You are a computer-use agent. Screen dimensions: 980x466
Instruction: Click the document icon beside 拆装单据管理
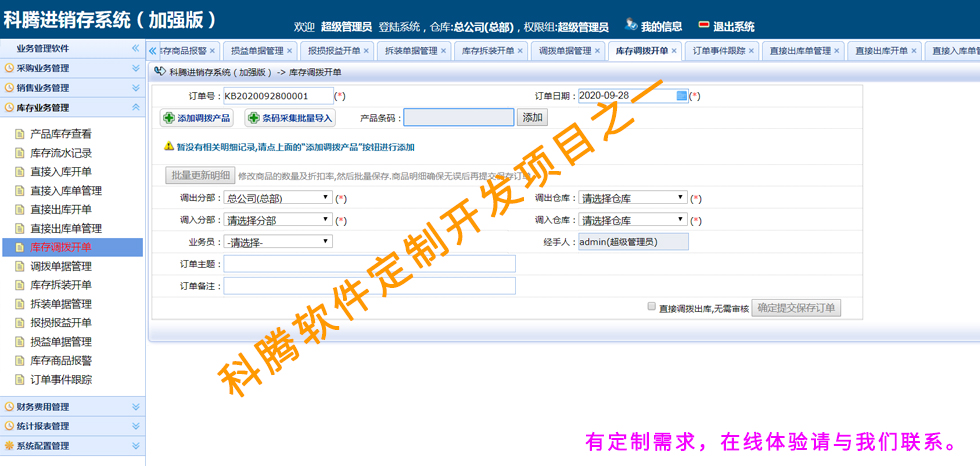tap(19, 304)
